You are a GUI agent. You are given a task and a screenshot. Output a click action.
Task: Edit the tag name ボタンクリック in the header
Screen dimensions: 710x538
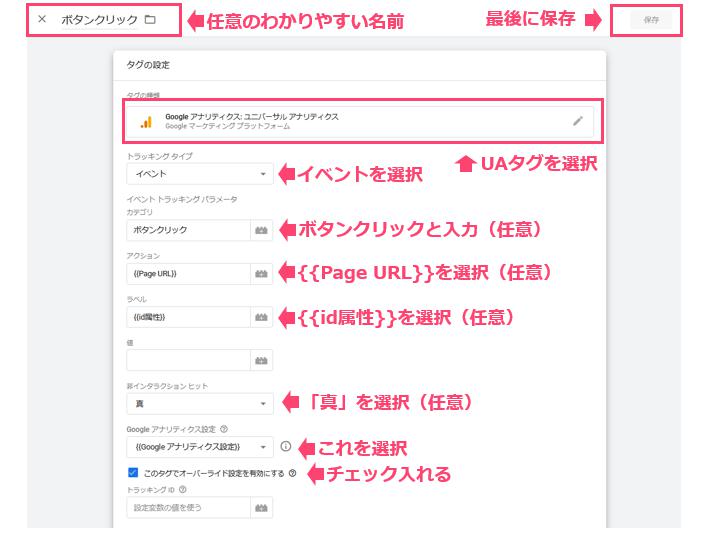(99, 19)
